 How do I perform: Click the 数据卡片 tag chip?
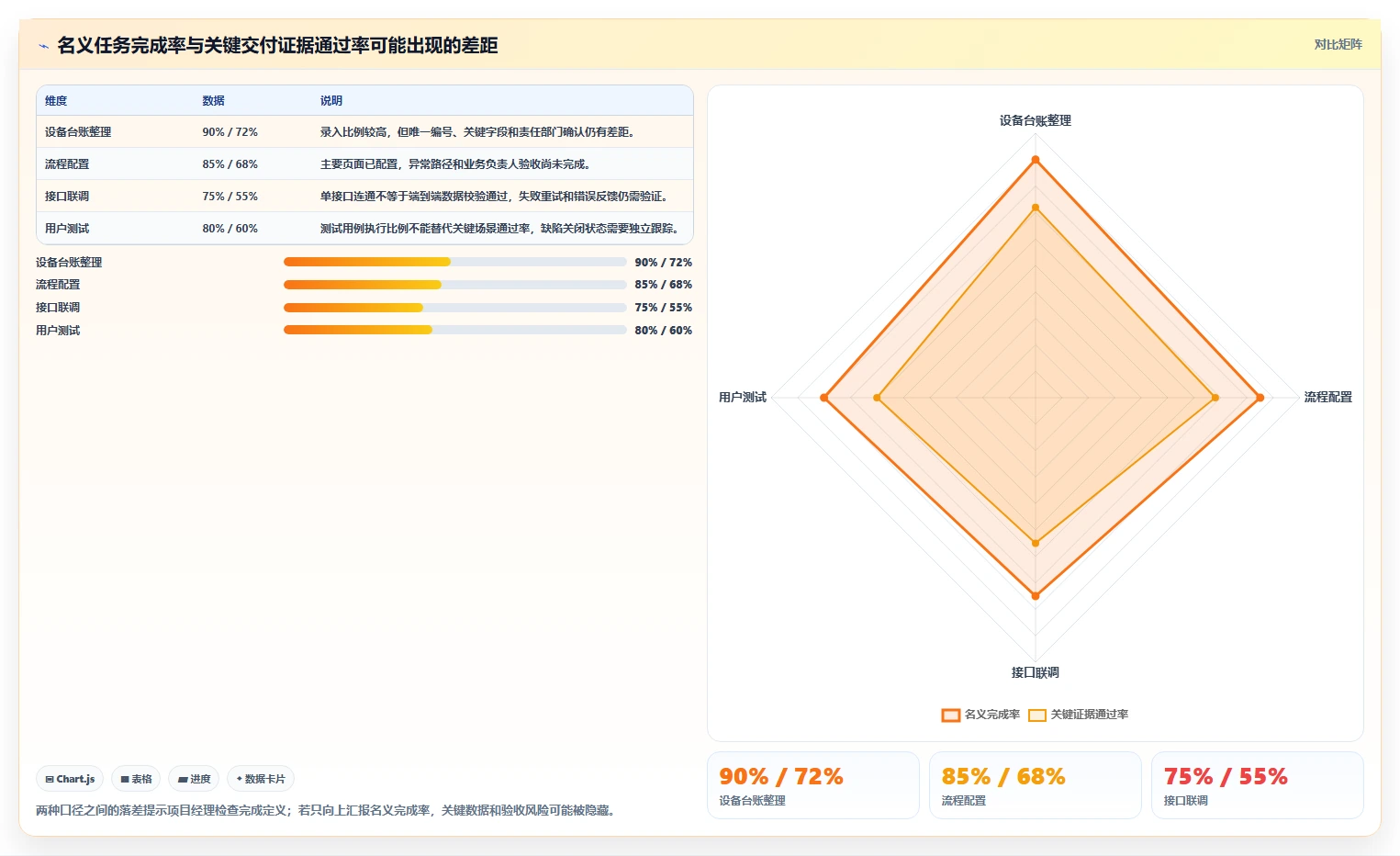(x=261, y=779)
